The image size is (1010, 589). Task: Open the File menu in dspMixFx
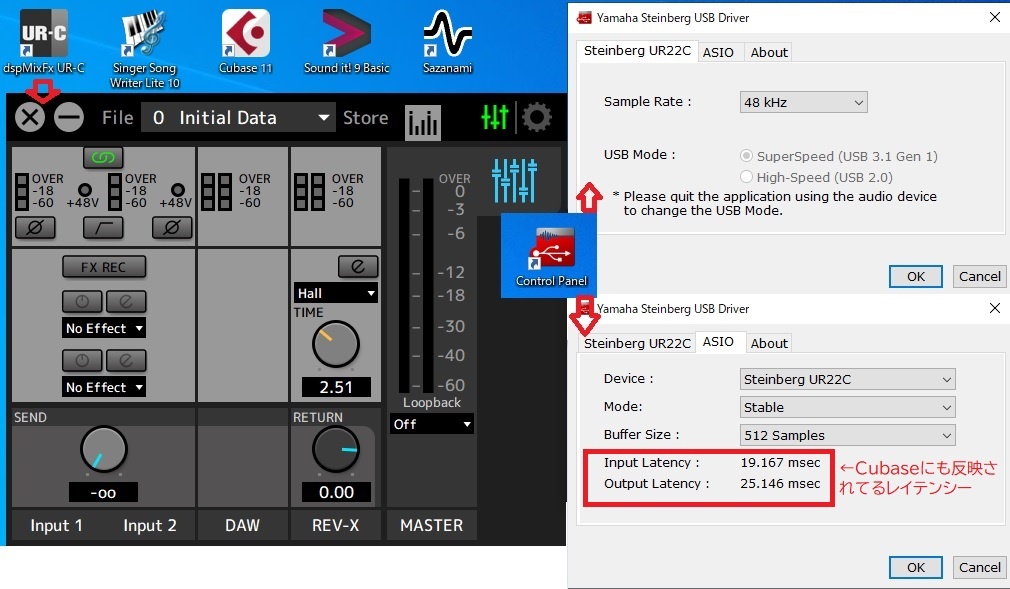point(117,118)
